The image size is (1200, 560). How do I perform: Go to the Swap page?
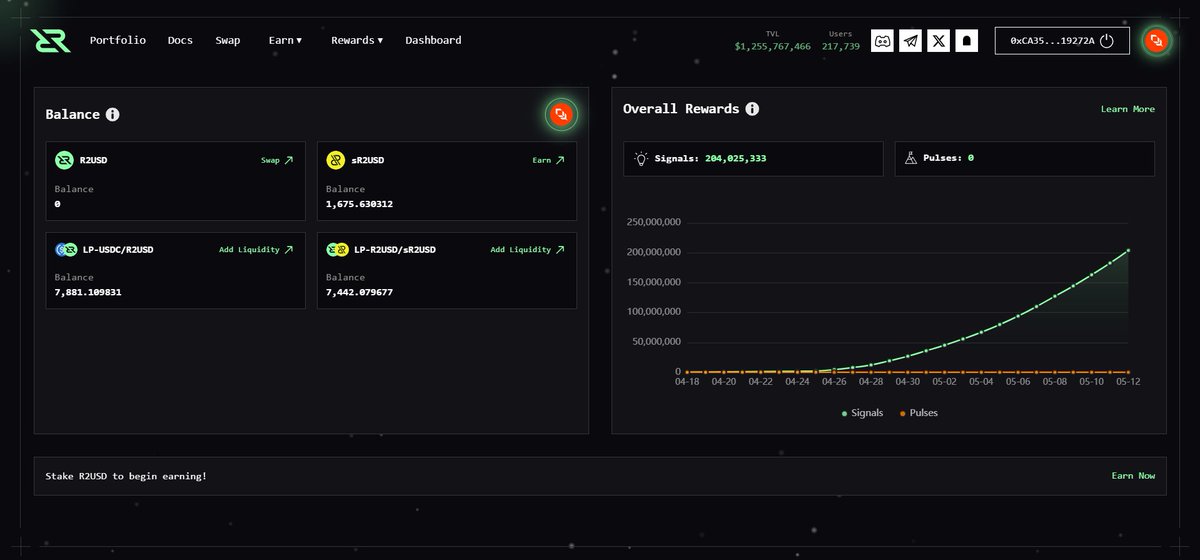coord(228,40)
